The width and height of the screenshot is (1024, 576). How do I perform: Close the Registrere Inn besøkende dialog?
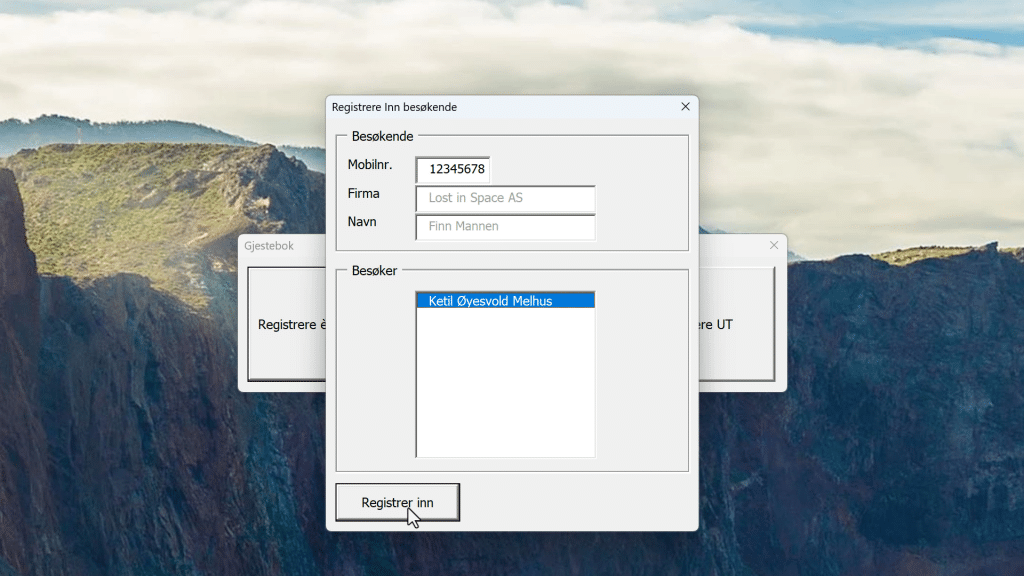(685, 106)
